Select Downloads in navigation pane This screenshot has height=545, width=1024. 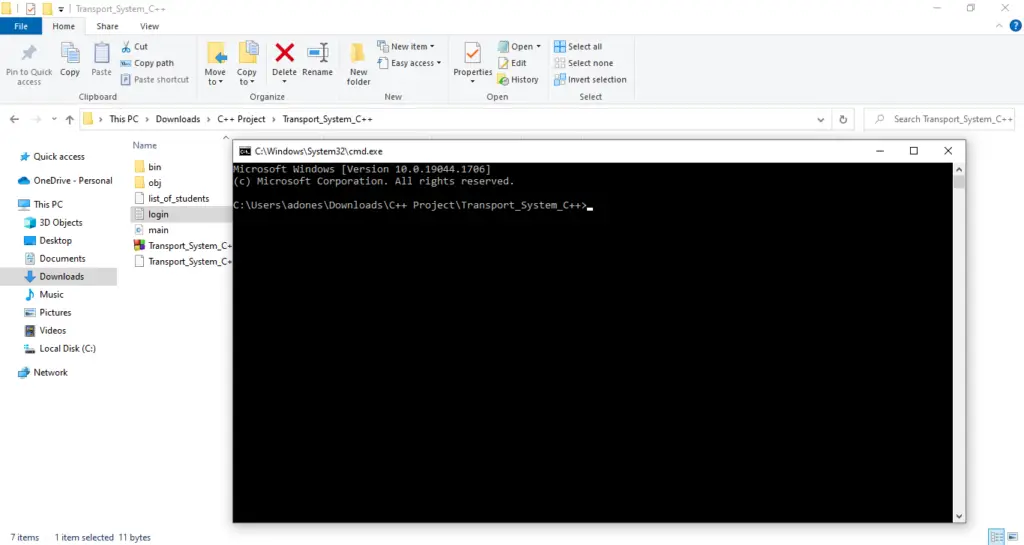tap(61, 276)
